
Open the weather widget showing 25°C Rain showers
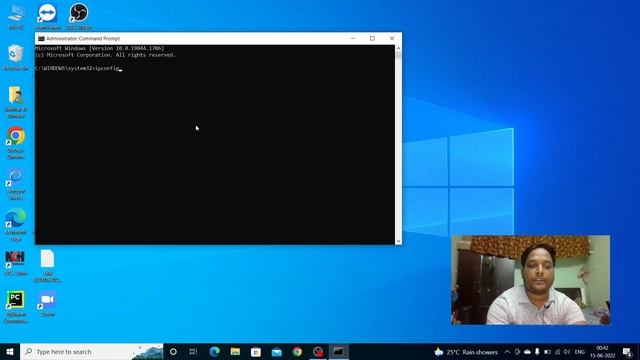(466, 352)
